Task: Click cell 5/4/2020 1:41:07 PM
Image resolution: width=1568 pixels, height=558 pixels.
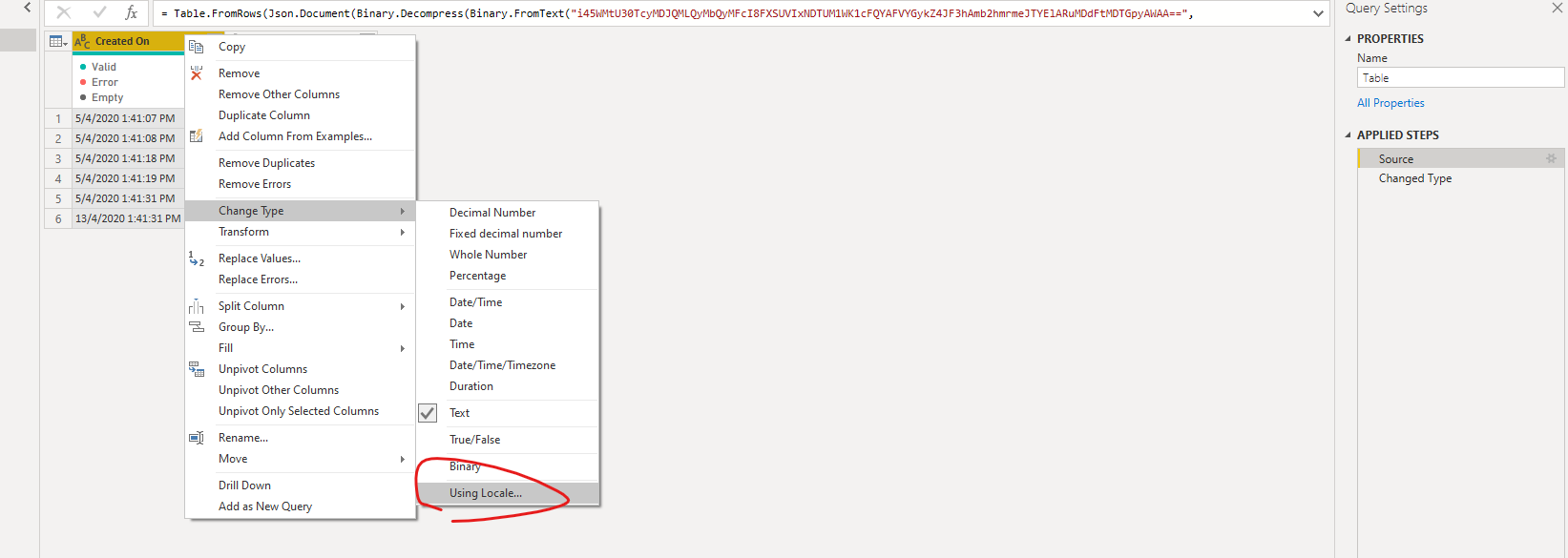Action: click(x=125, y=118)
